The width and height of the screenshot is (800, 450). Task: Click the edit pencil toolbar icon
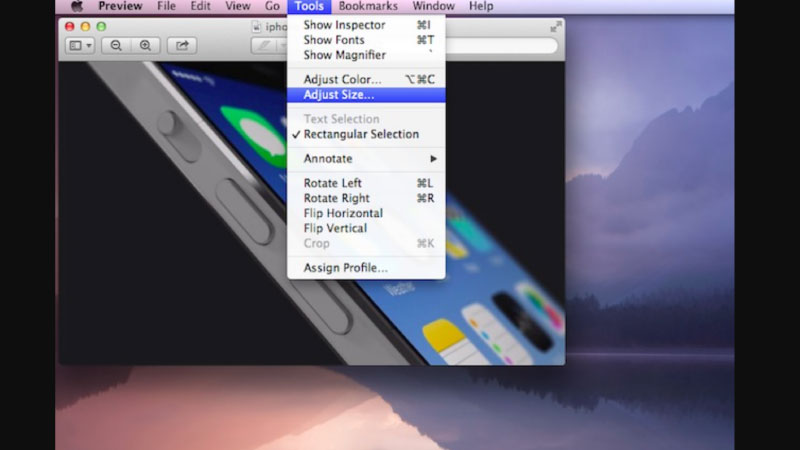265,45
